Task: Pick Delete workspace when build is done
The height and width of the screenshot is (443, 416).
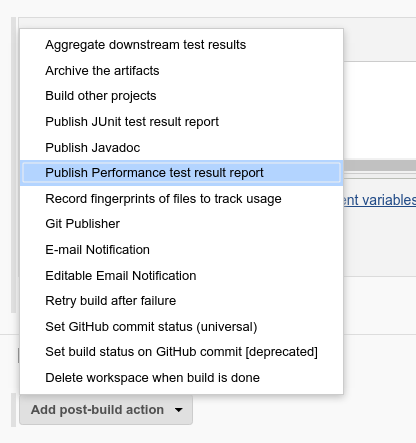Action: pos(181,378)
